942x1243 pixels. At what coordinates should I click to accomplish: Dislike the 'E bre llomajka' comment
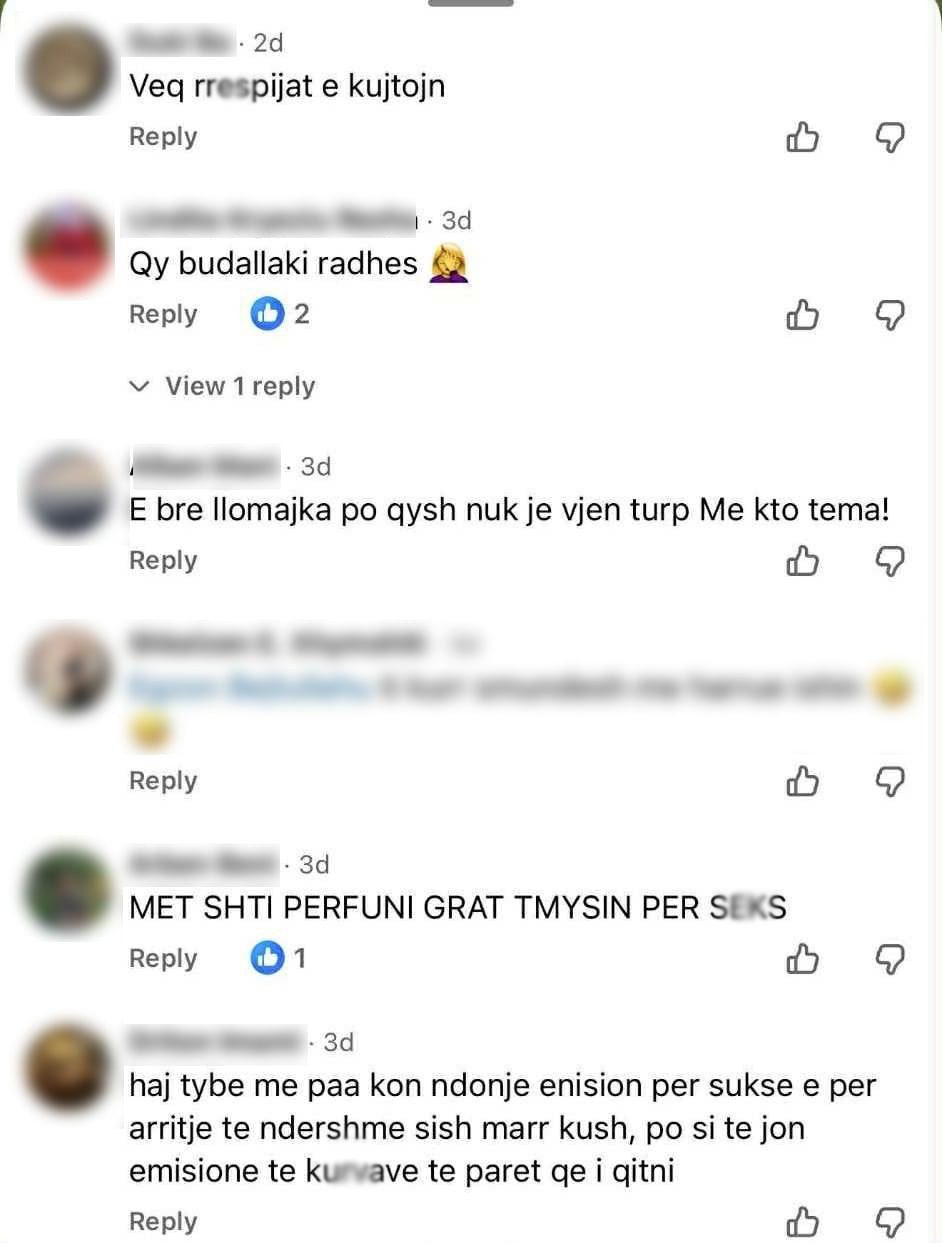(x=889, y=561)
